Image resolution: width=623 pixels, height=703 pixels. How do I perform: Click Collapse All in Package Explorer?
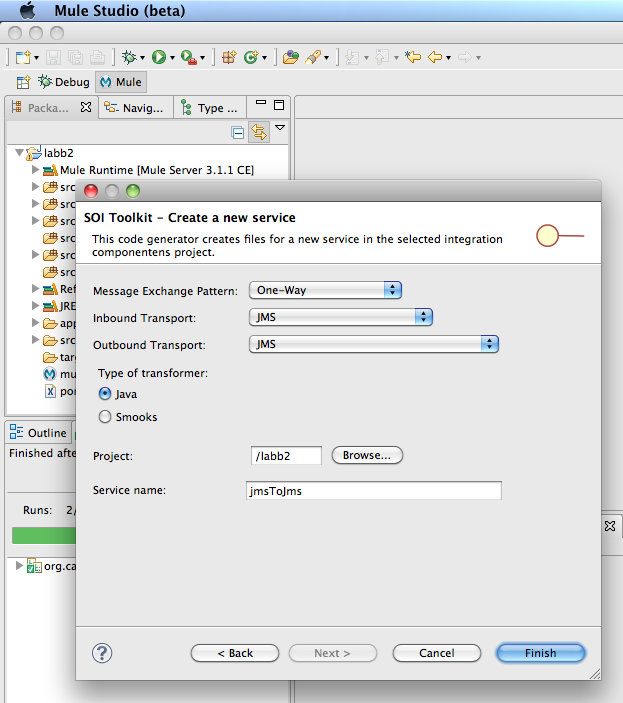pyautogui.click(x=238, y=132)
